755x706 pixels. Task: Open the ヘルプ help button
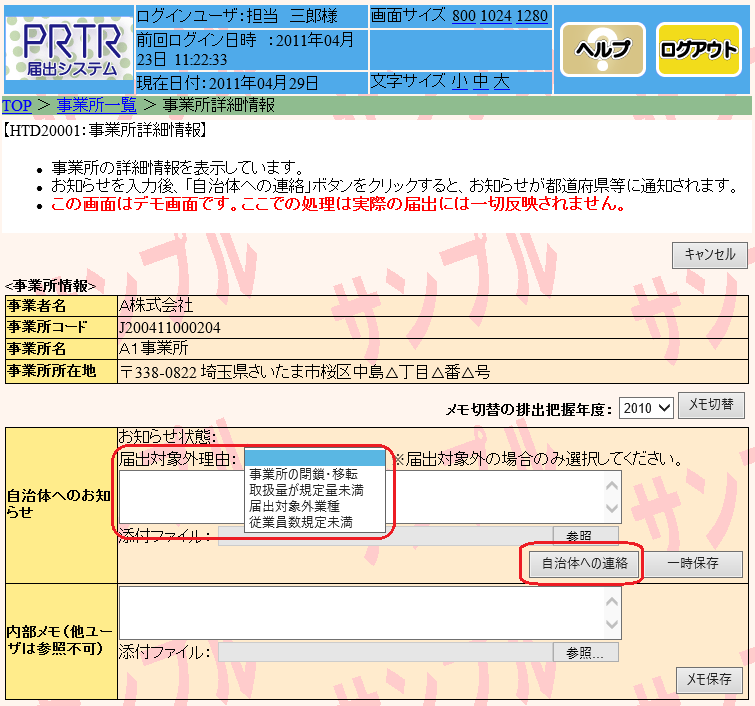603,50
